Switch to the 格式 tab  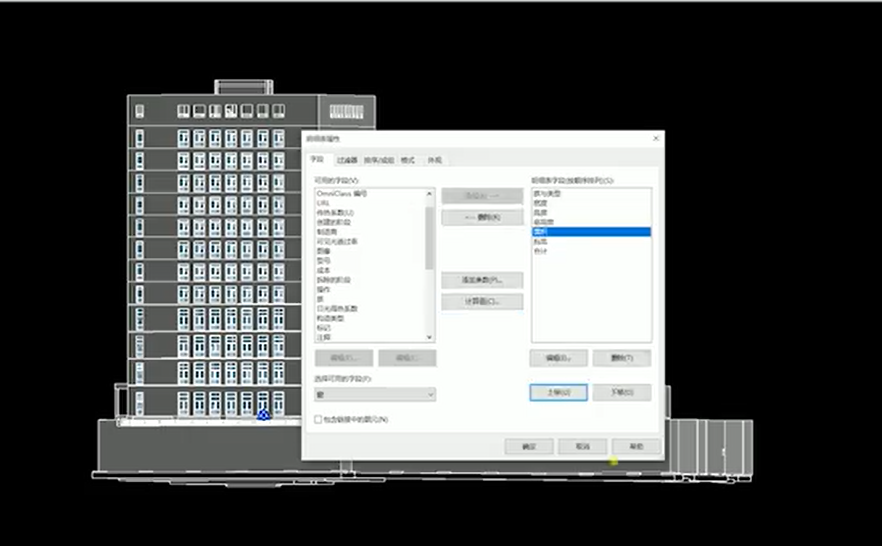point(408,160)
